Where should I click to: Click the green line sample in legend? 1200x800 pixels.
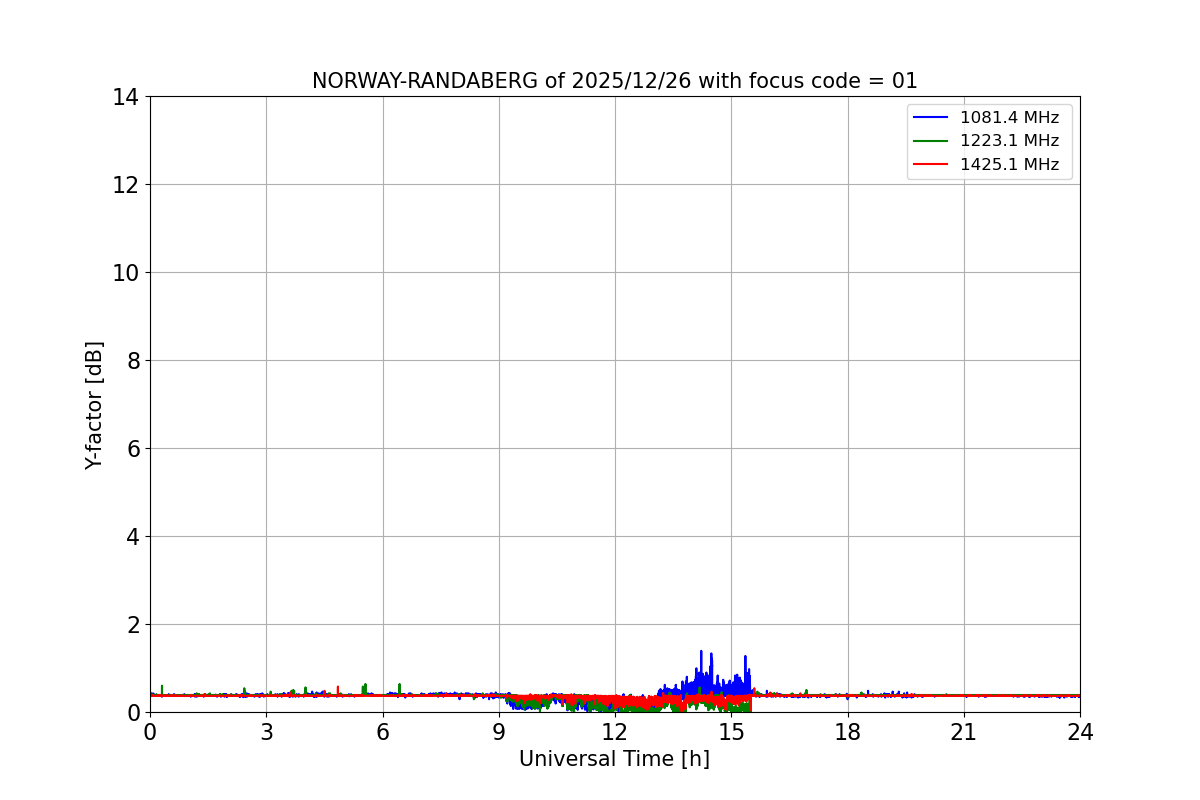(x=931, y=141)
